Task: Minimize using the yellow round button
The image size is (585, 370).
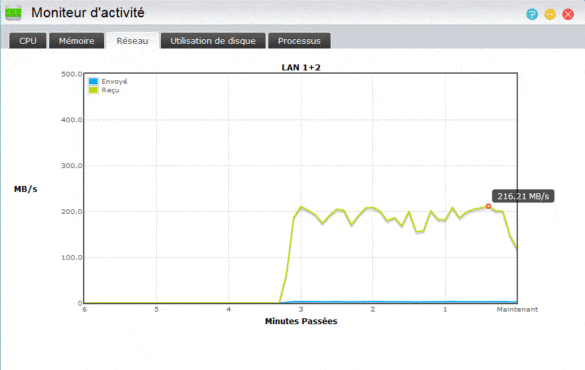Action: click(x=550, y=15)
